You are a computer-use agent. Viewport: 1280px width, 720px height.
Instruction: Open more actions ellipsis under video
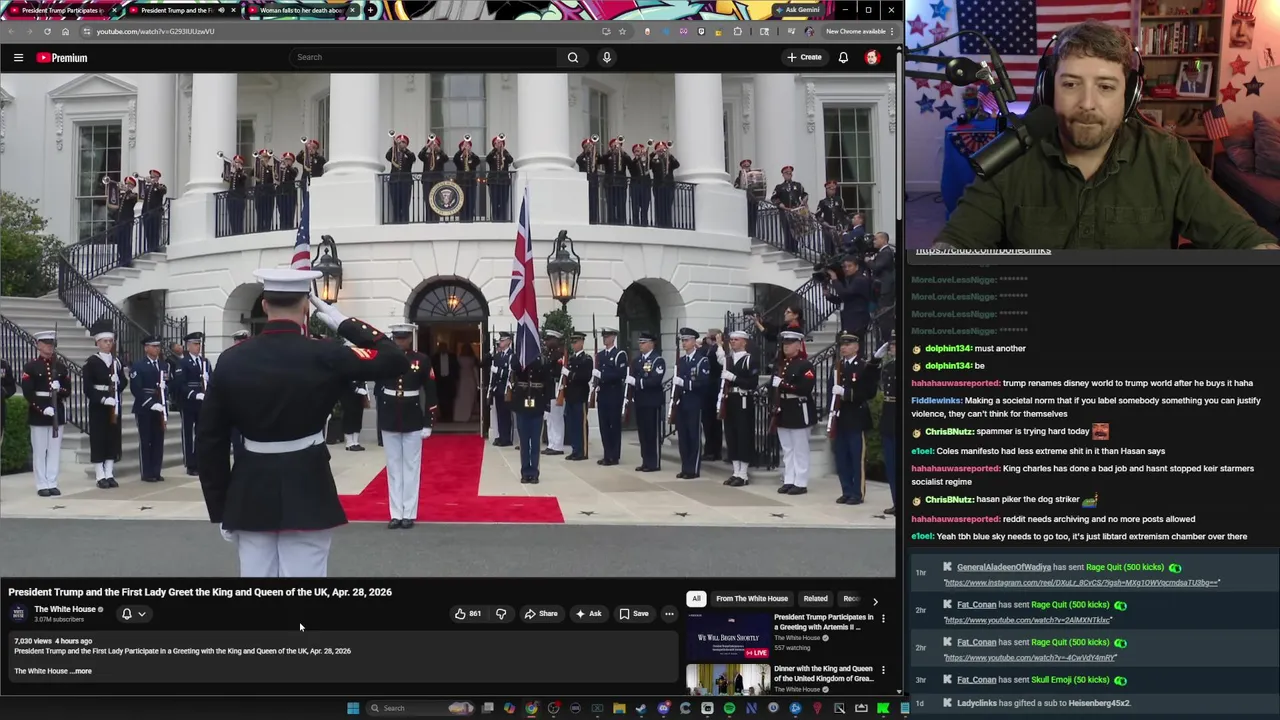click(x=669, y=614)
